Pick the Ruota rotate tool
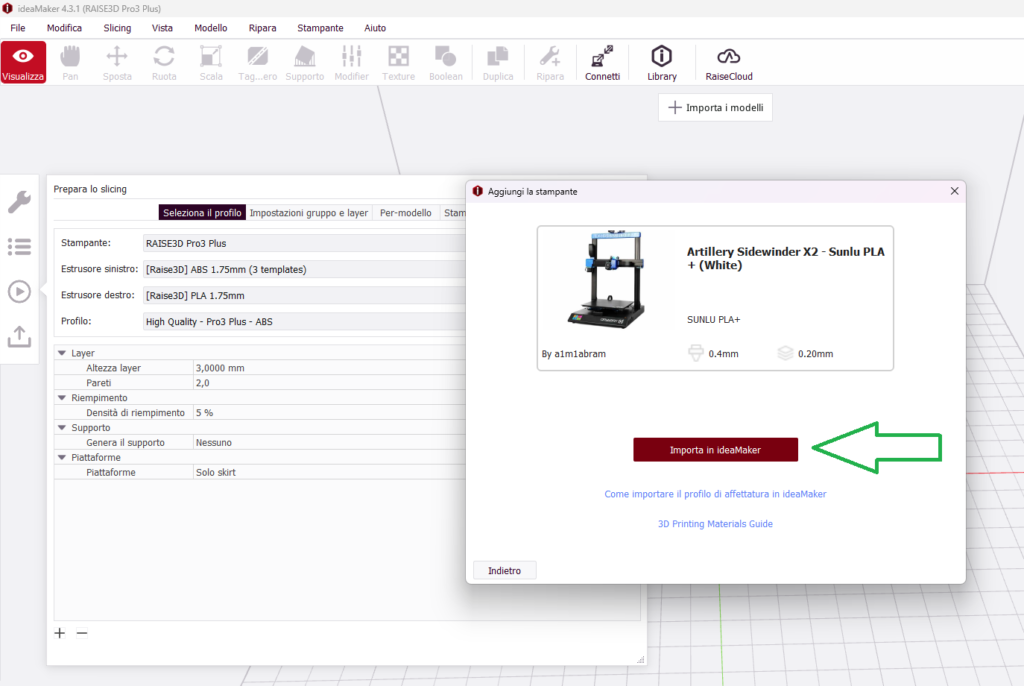Viewport: 1024px width, 686px height. point(164,62)
